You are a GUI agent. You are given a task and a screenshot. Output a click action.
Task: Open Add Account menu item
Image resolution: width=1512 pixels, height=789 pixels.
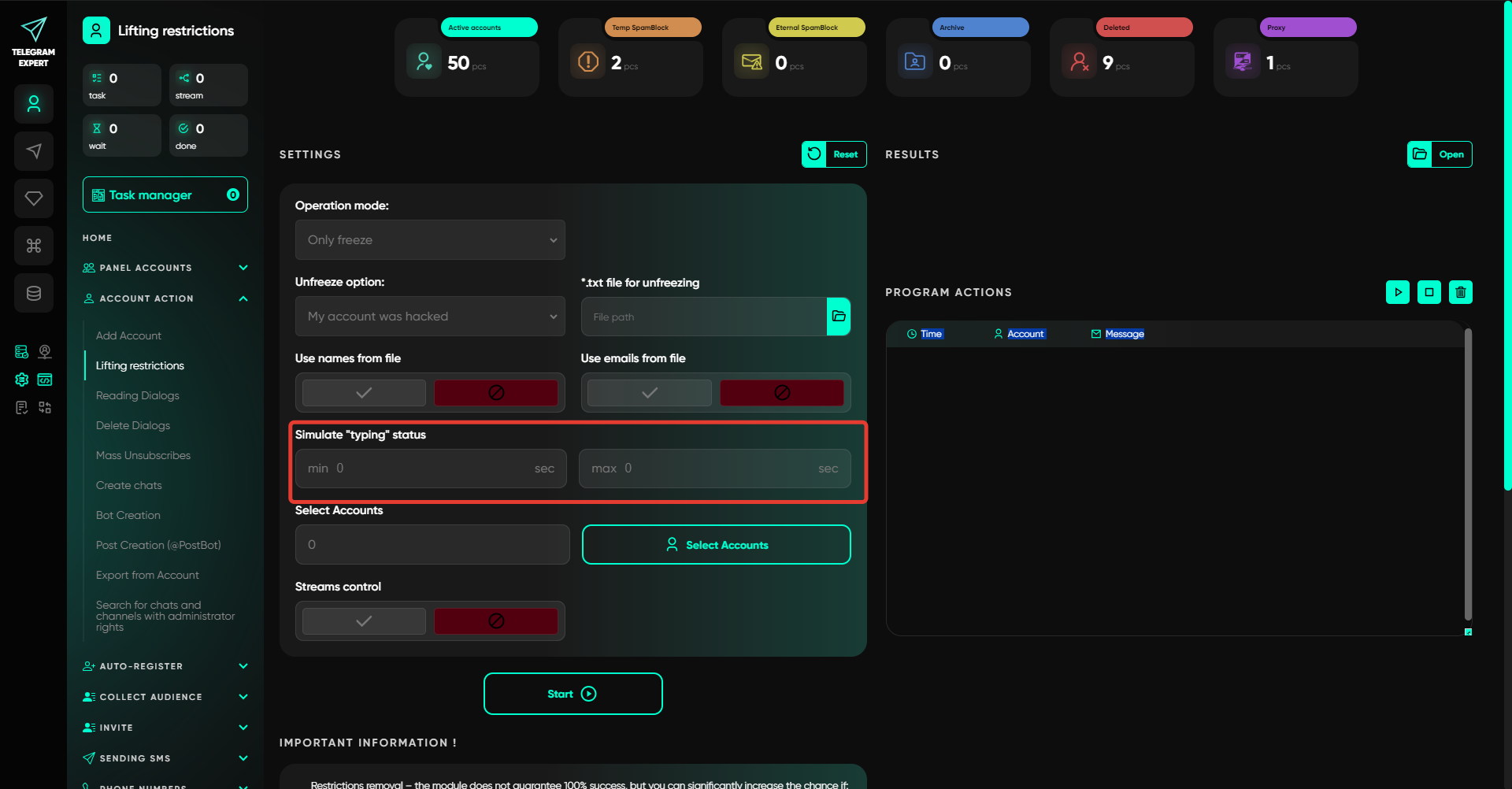tap(128, 335)
